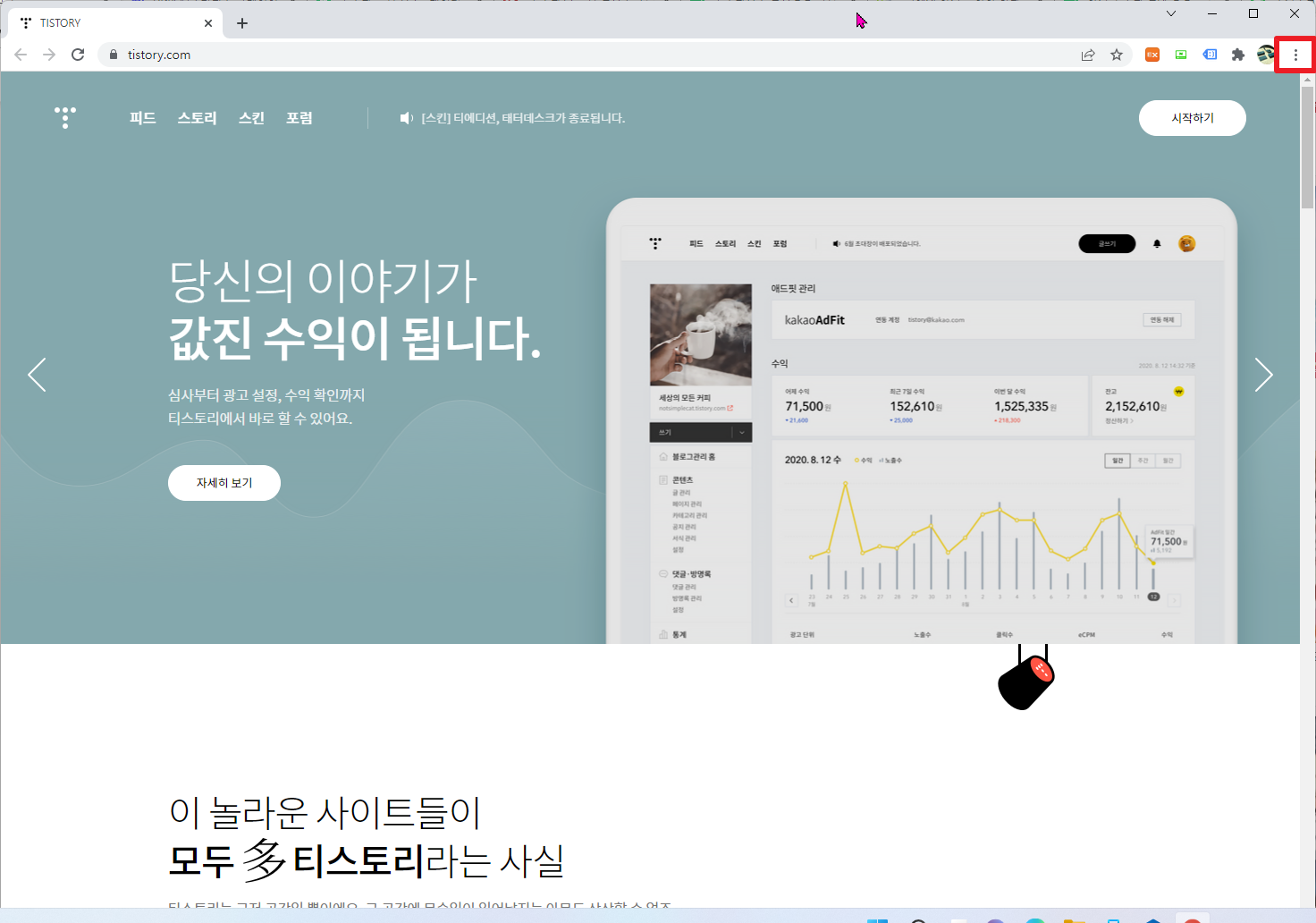Click the hanging black spotlight graphic
1316x923 pixels.
[x=1026, y=678]
